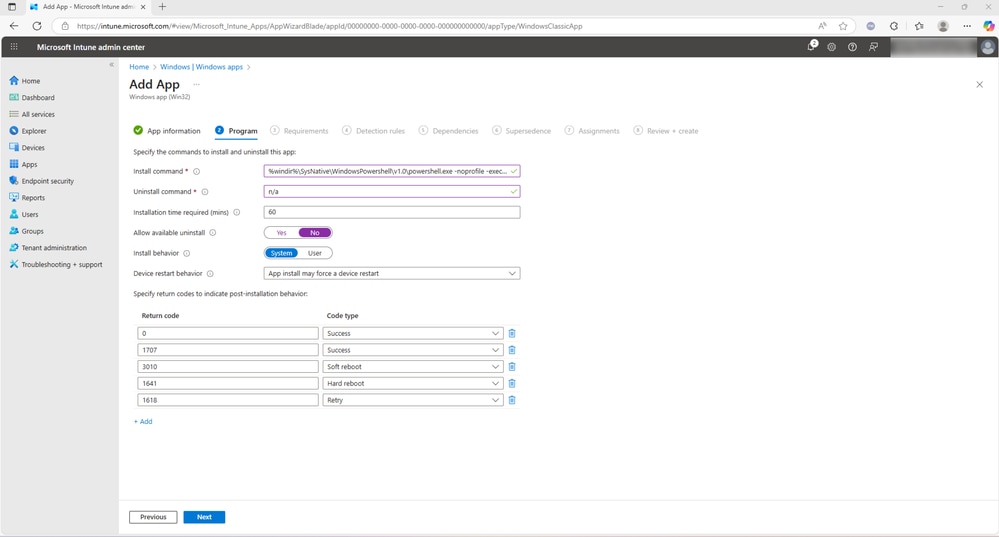
Task: Show info for Allow available uninstall
Action: (213, 233)
